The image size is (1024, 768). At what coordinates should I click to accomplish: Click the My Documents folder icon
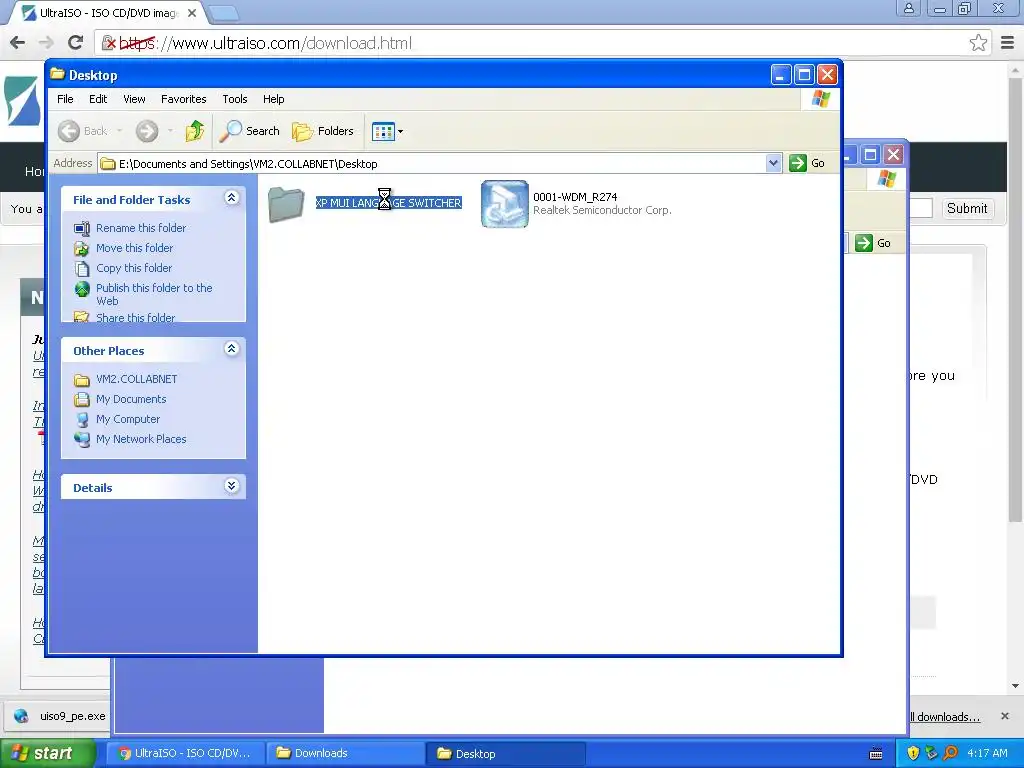tap(82, 400)
